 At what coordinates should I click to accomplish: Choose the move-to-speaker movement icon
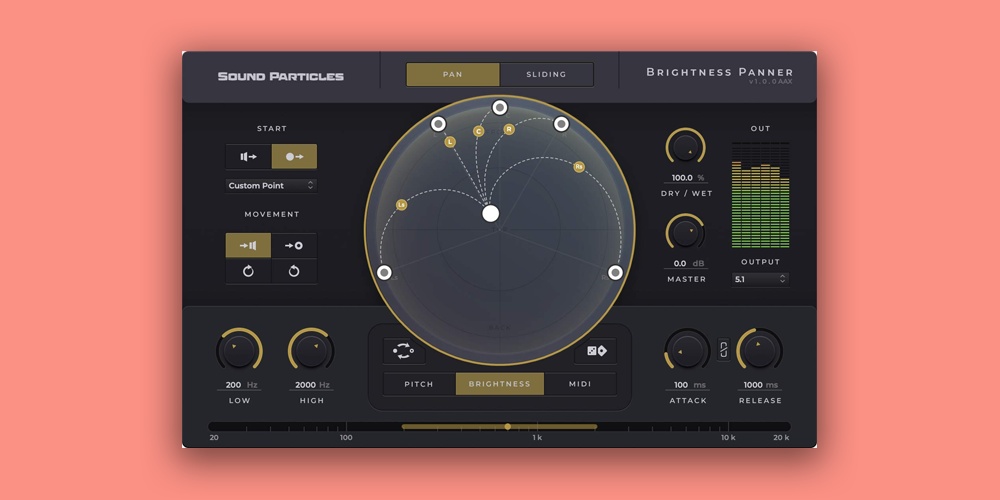248,246
